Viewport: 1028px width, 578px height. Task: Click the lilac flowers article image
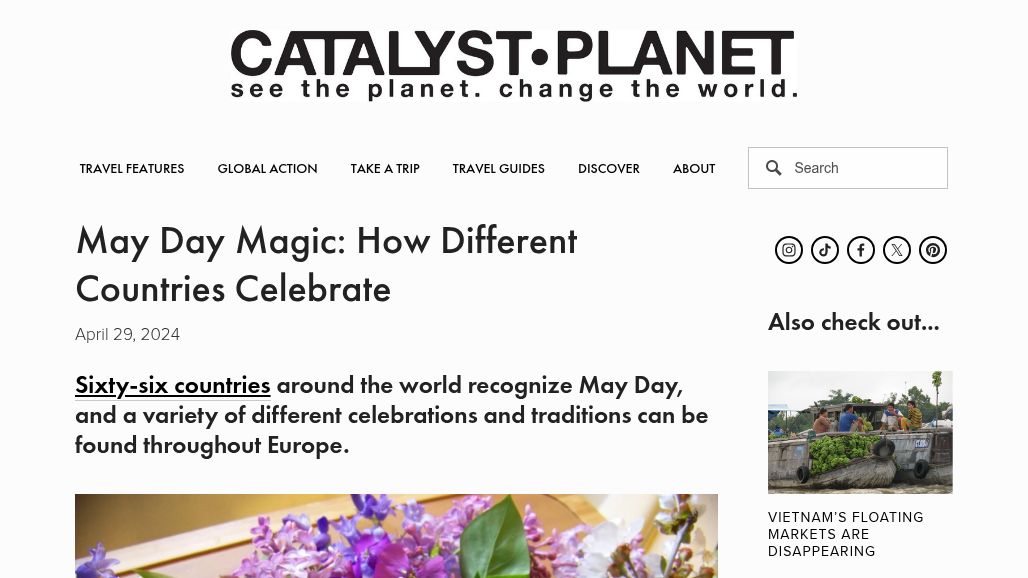point(396,536)
